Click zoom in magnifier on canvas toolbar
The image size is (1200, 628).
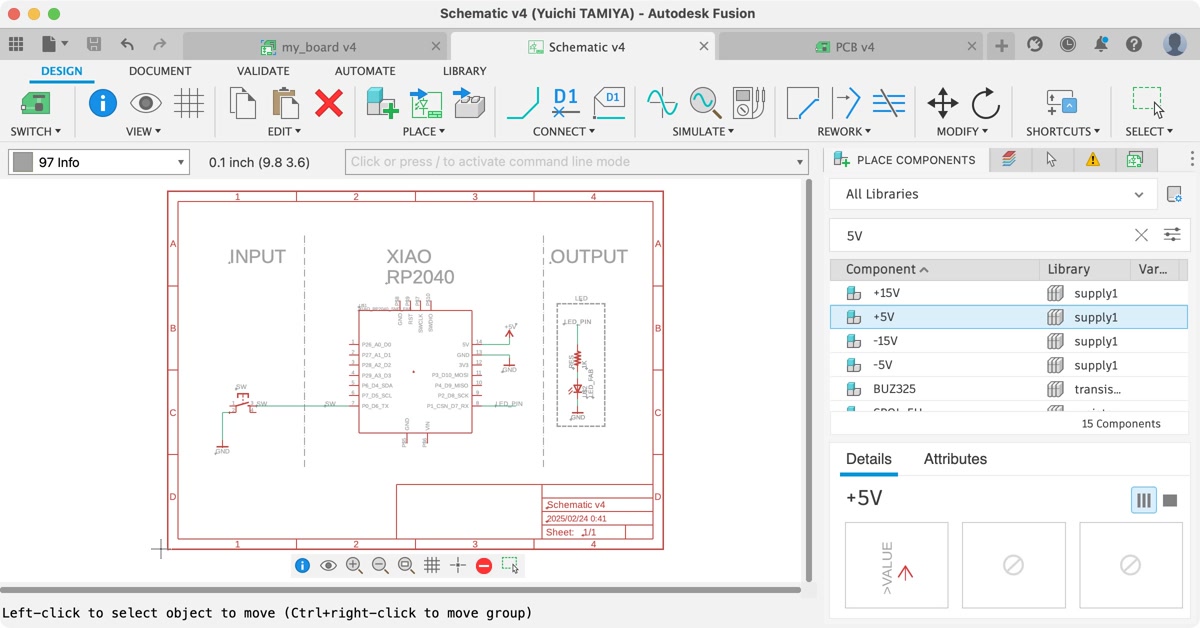coord(354,565)
